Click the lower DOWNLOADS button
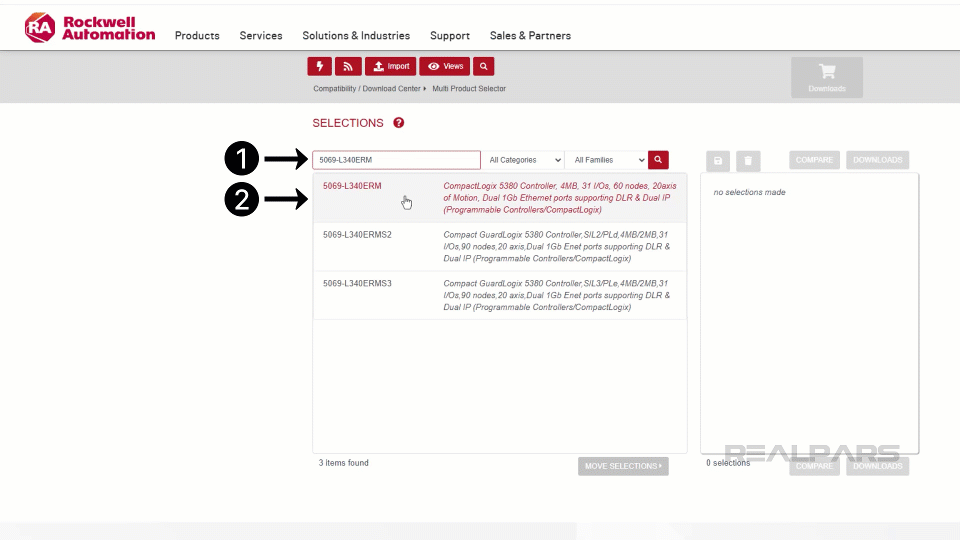 pos(877,467)
